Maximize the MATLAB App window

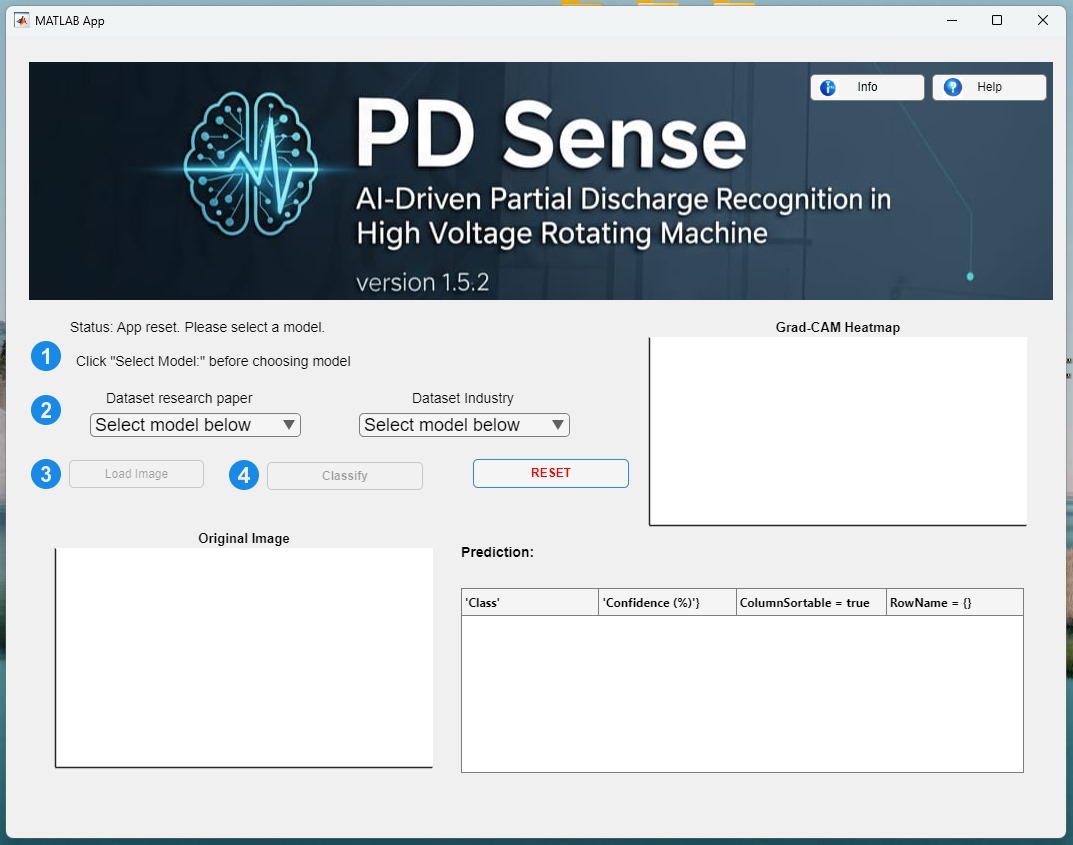(x=997, y=20)
